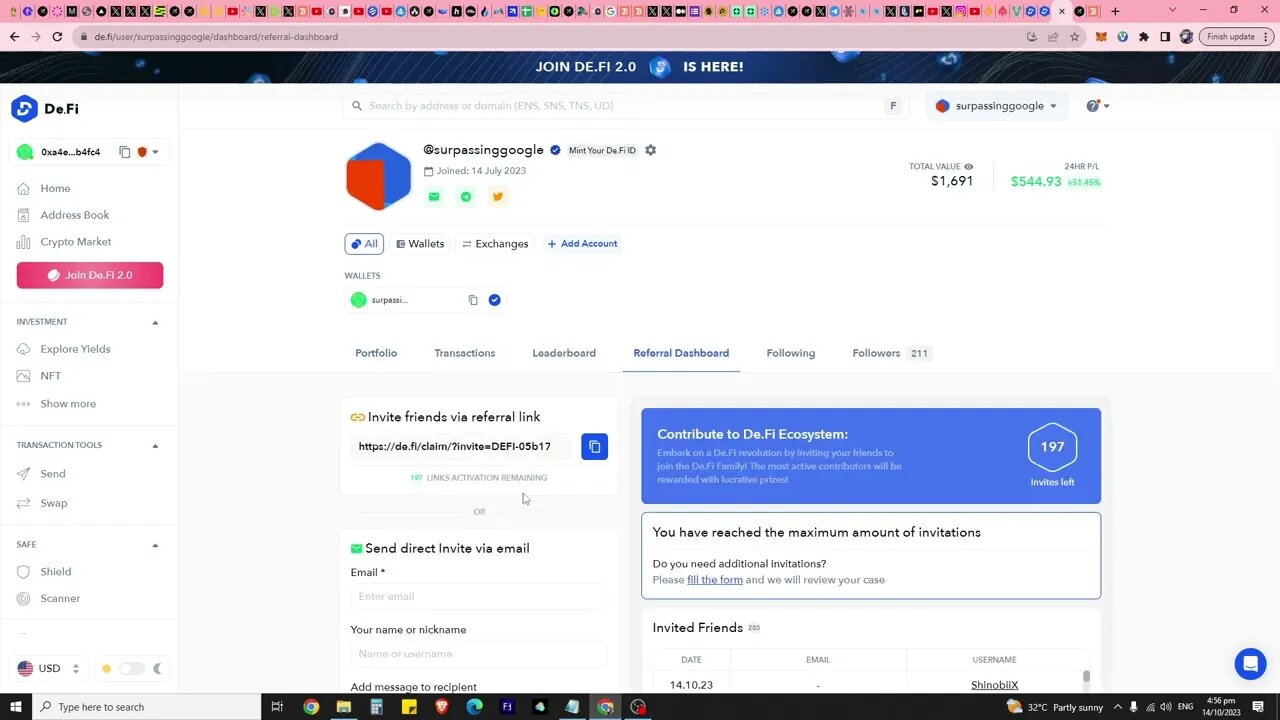Screen dimensions: 1280x720
Task: Open the surpassinggoogle account dropdown
Action: [996, 106]
